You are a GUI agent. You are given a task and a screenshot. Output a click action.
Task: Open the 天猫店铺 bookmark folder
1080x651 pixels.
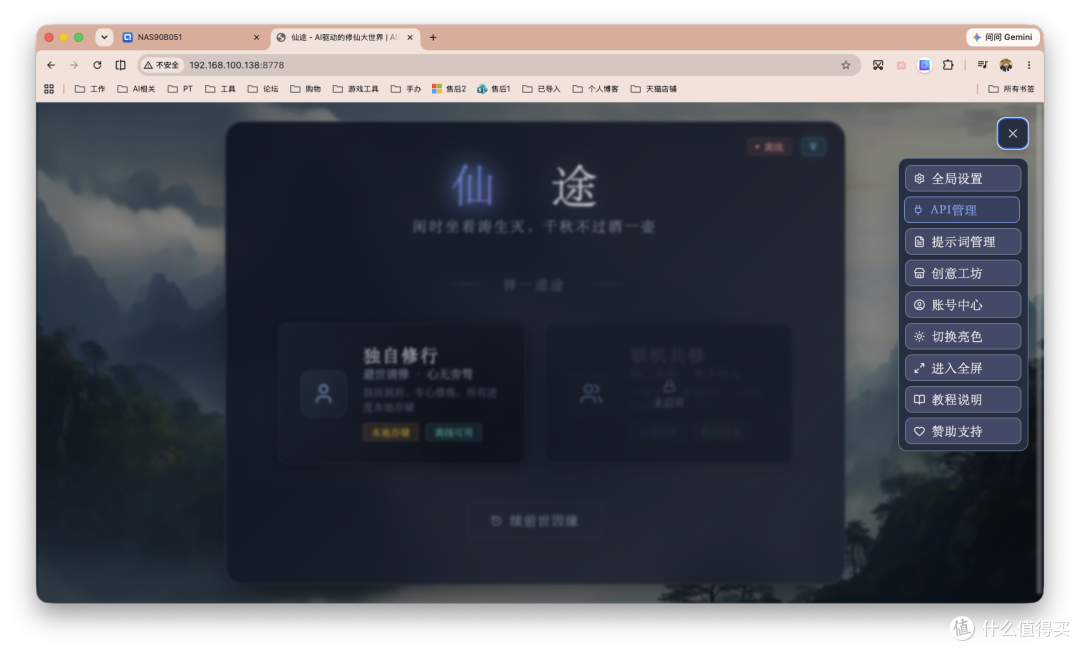pyautogui.click(x=654, y=89)
